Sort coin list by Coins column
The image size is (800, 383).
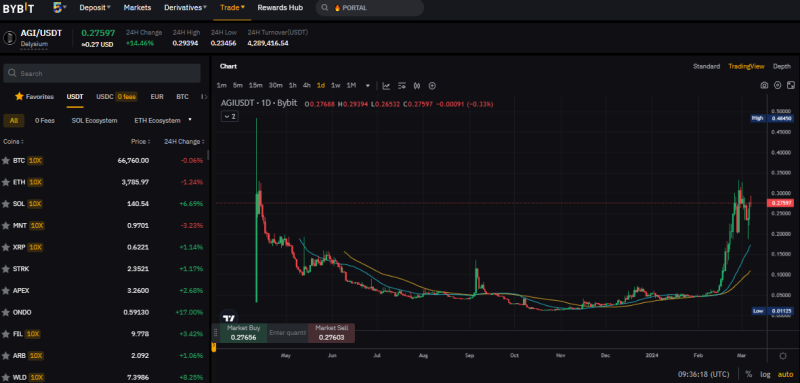tap(13, 142)
